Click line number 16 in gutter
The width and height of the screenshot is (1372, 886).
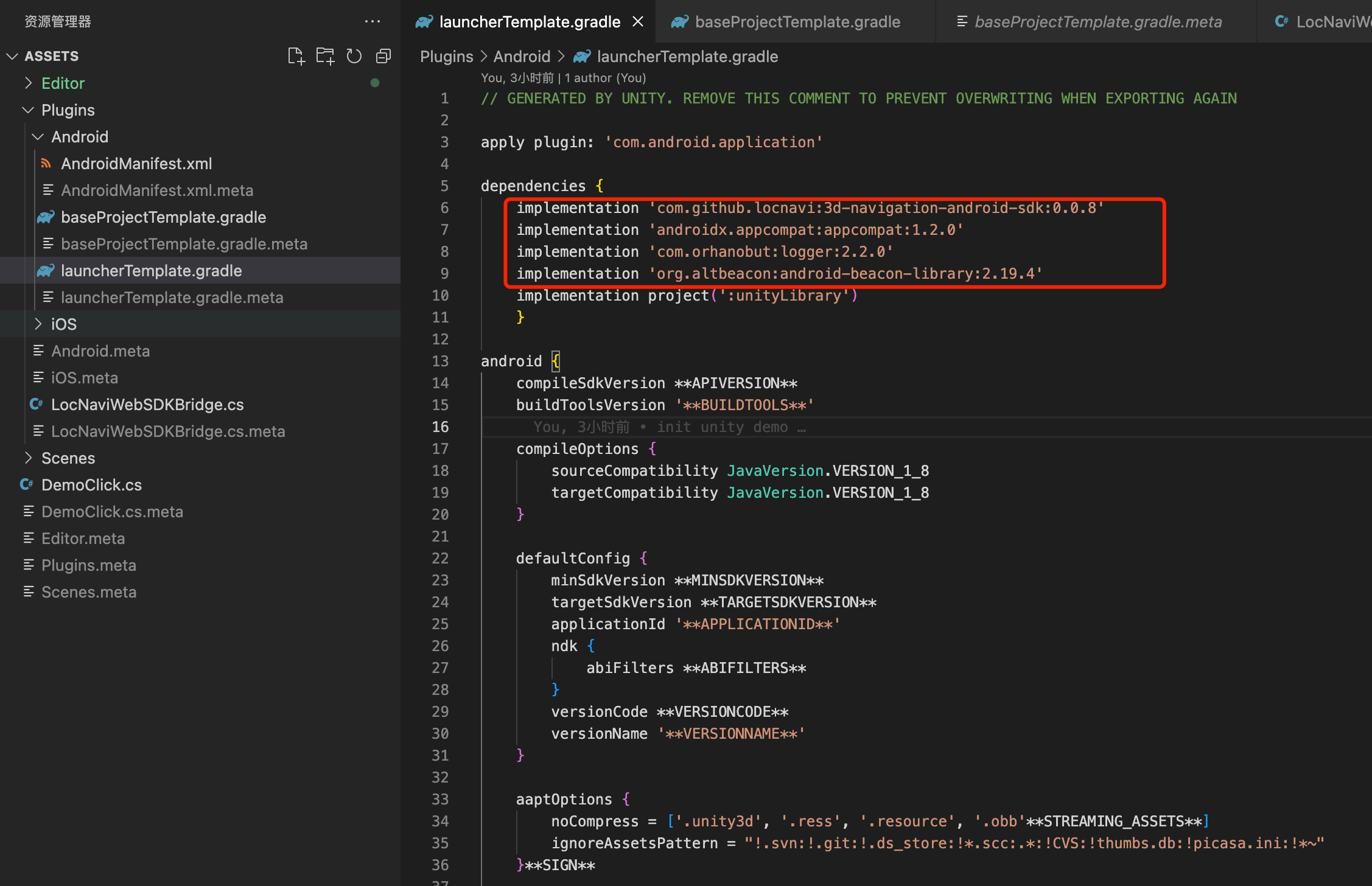point(440,427)
